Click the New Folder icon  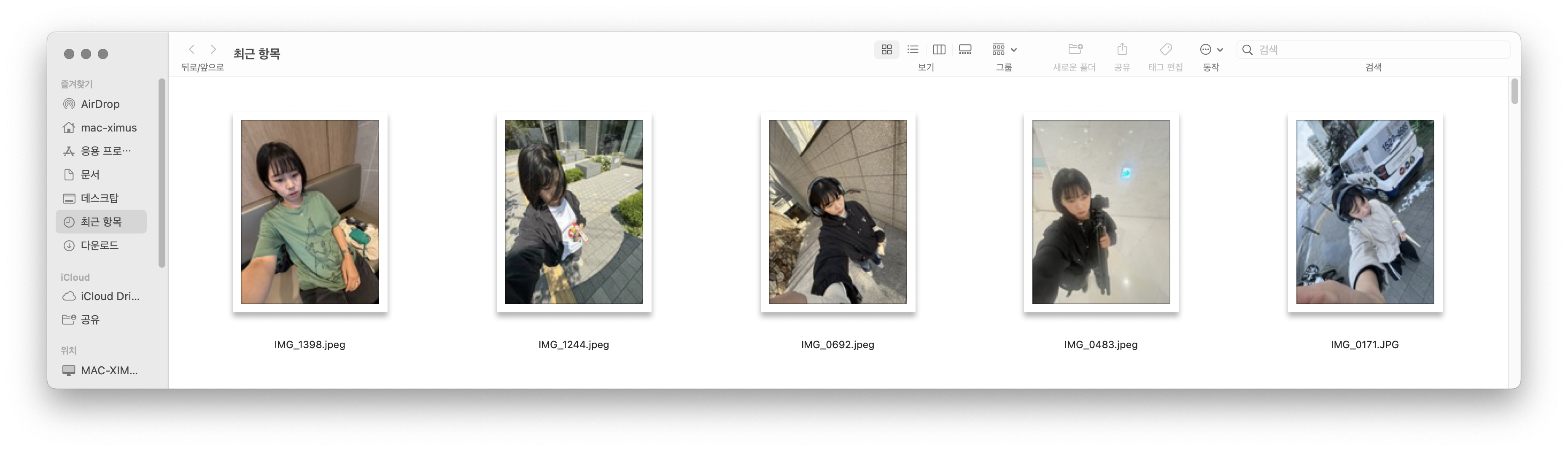[x=1075, y=49]
